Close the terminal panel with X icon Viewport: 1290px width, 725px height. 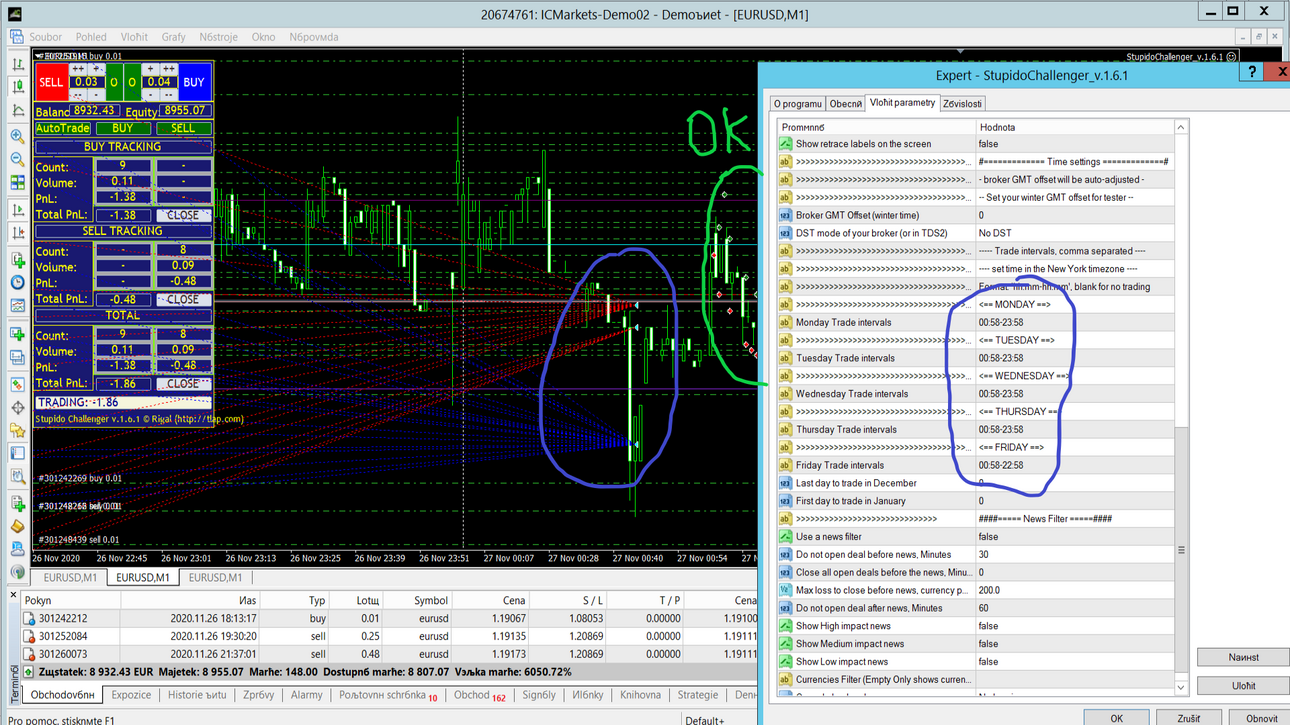[13, 595]
